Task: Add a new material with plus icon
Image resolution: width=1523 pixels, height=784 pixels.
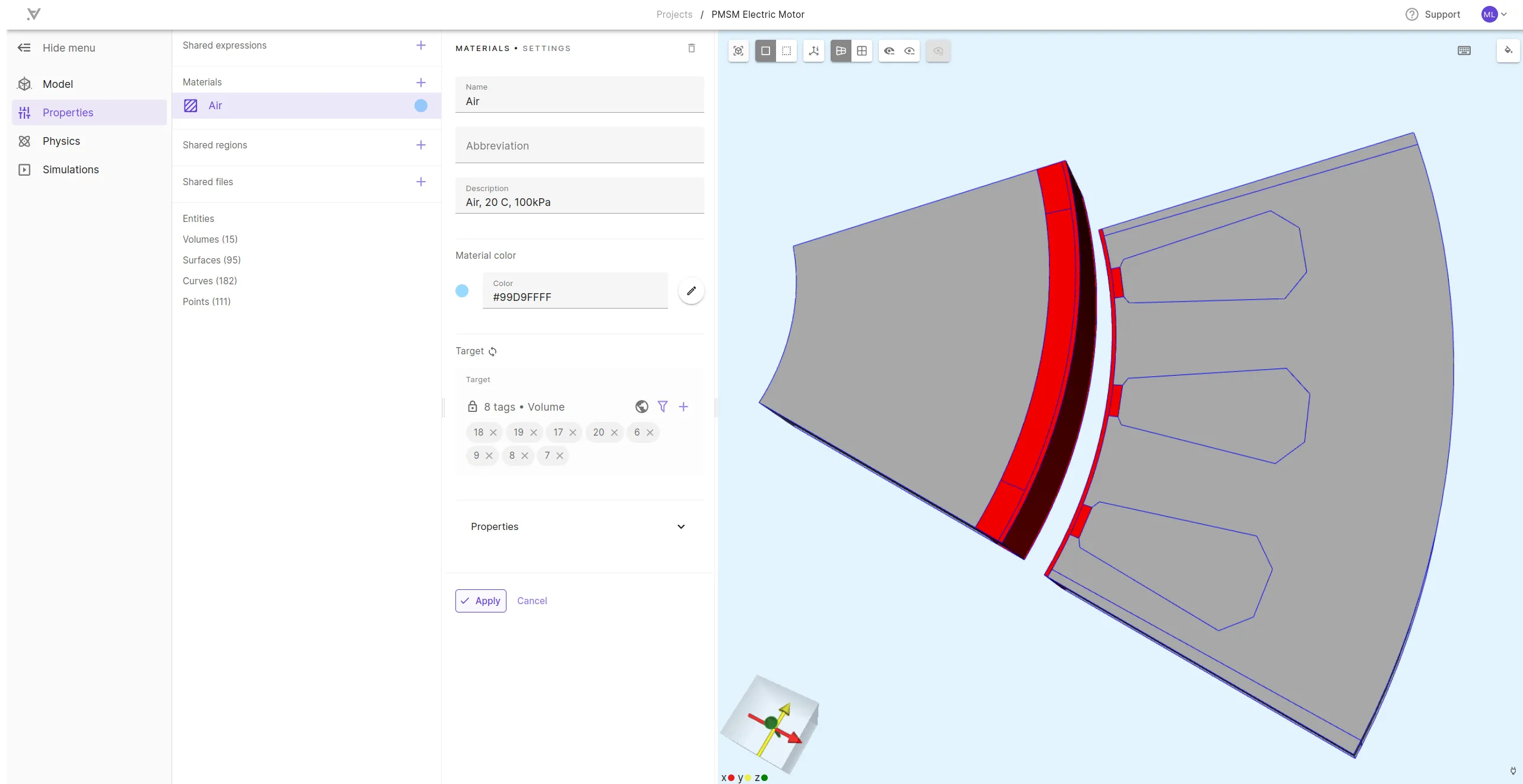Action: click(x=421, y=82)
